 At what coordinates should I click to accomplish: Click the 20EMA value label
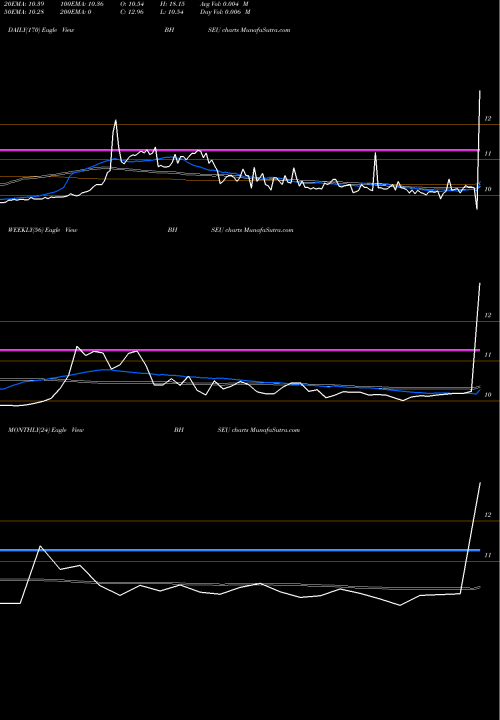(26, 3)
